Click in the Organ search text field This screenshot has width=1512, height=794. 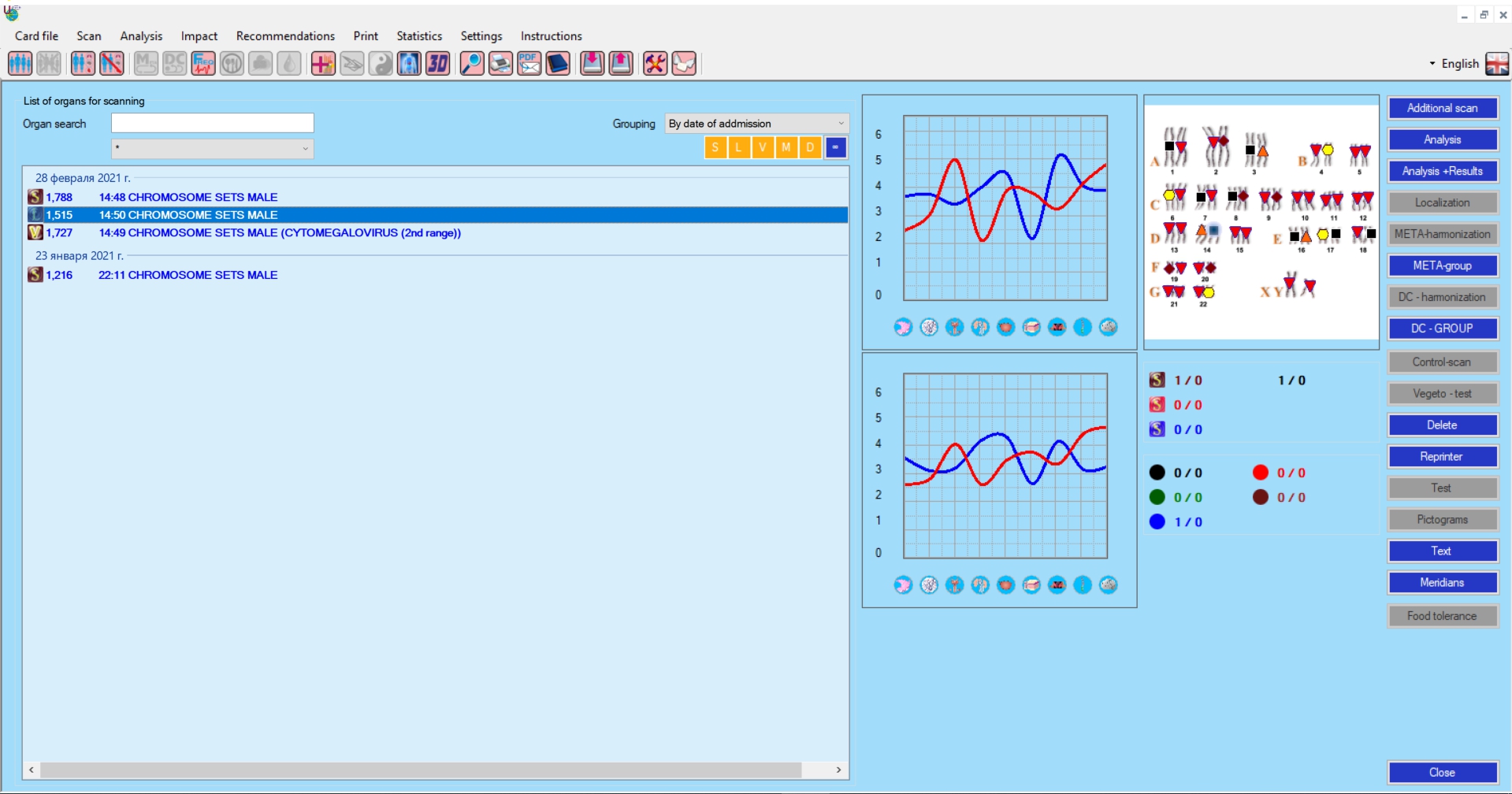point(212,123)
